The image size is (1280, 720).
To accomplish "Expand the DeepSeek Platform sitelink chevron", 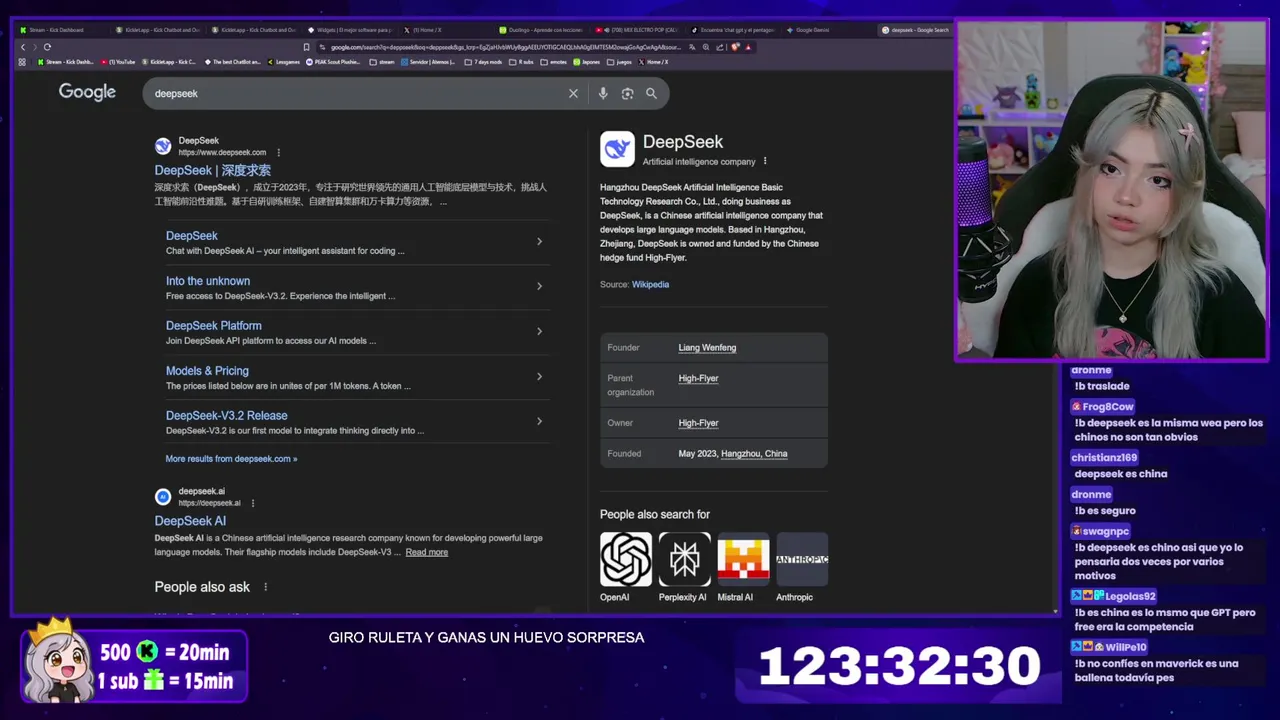I will [539, 331].
